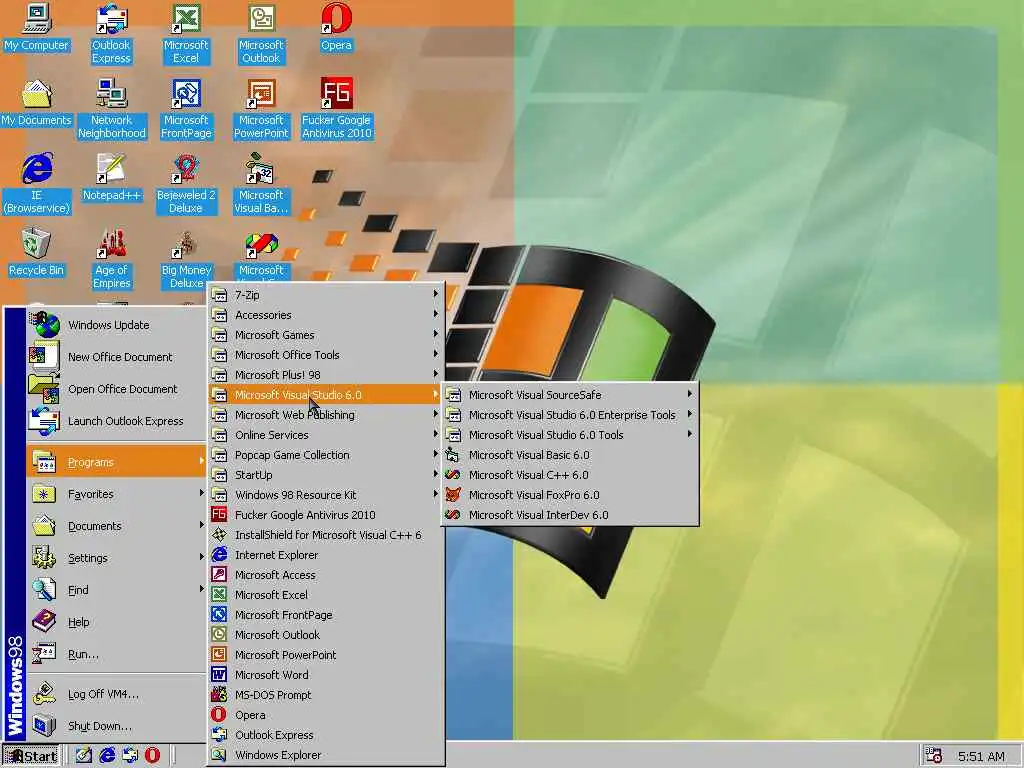Select Microsoft Outlook desktop shortcut

pos(261,34)
